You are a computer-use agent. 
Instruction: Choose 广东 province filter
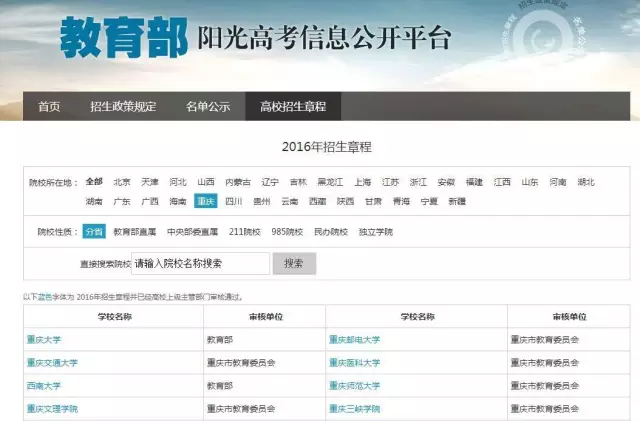click(122, 201)
